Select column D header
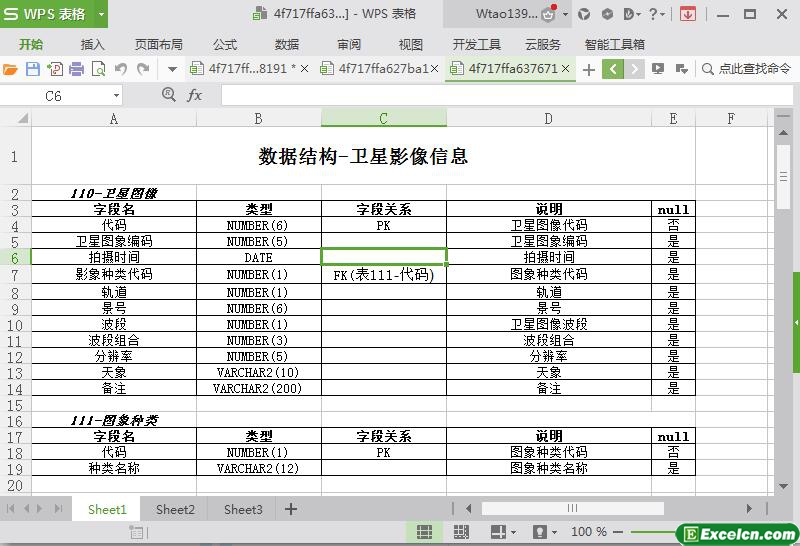 point(548,118)
